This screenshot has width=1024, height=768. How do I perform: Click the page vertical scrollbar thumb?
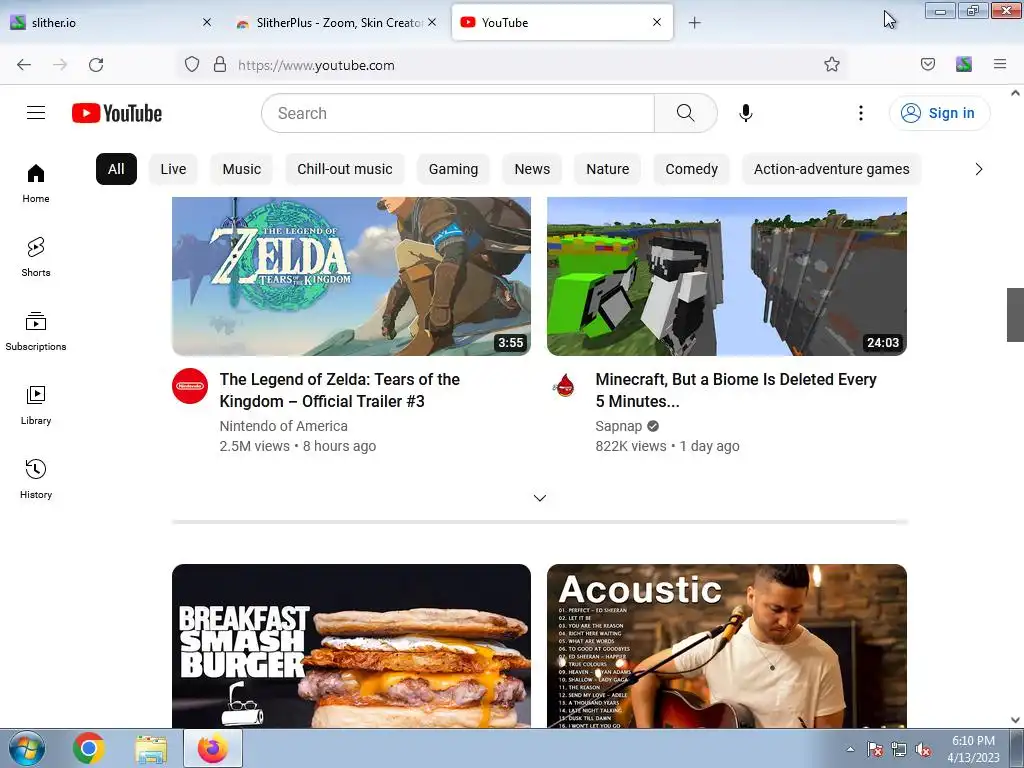(x=1015, y=314)
